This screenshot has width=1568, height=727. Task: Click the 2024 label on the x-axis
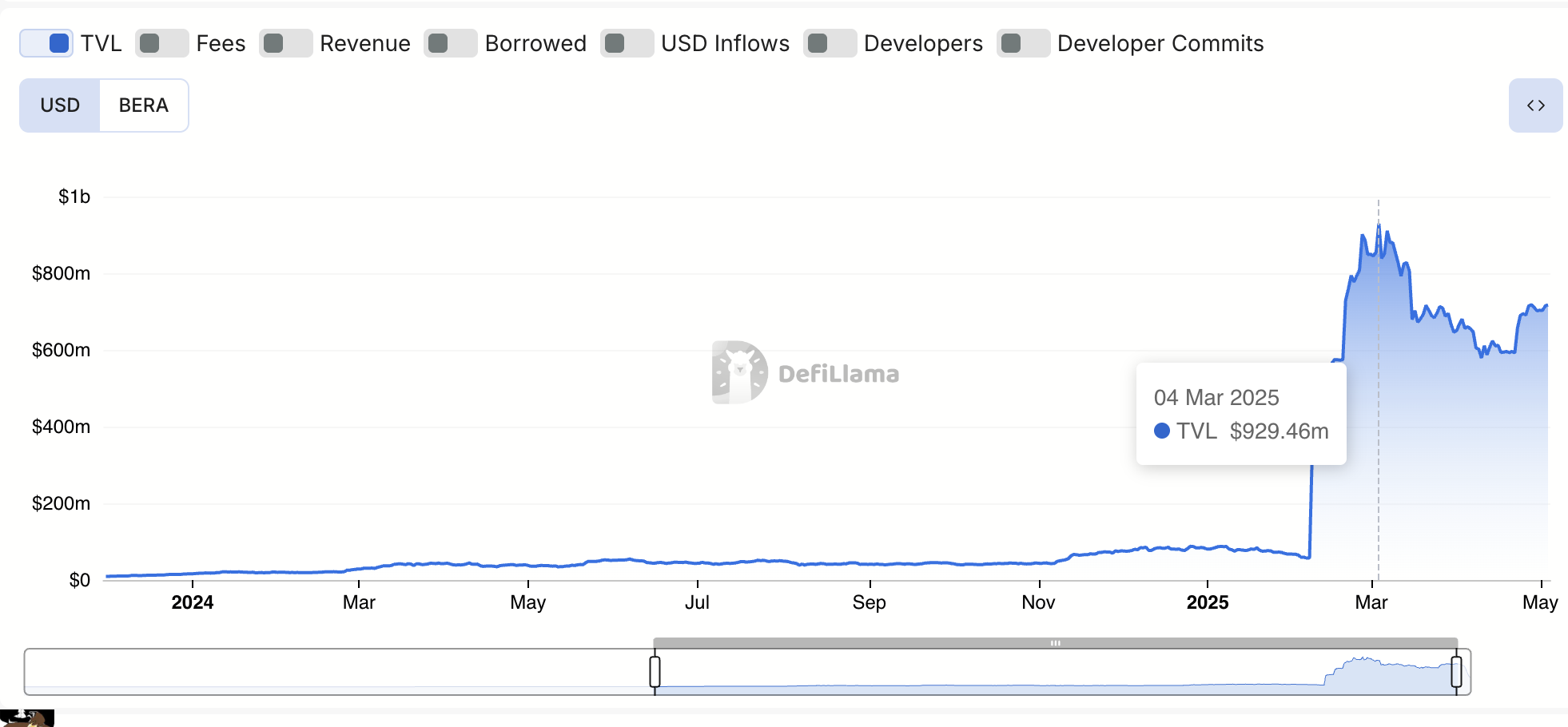click(x=192, y=603)
